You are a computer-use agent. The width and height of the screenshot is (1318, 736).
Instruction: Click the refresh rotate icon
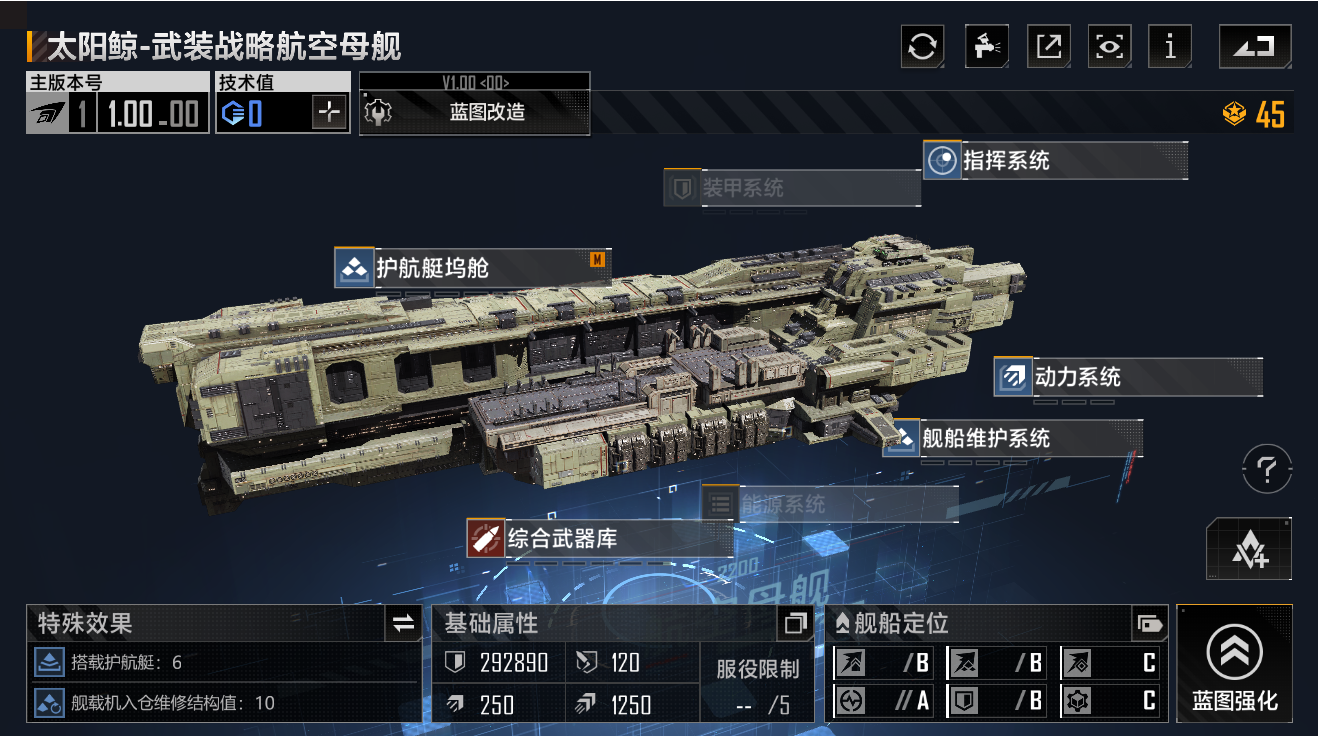(922, 47)
